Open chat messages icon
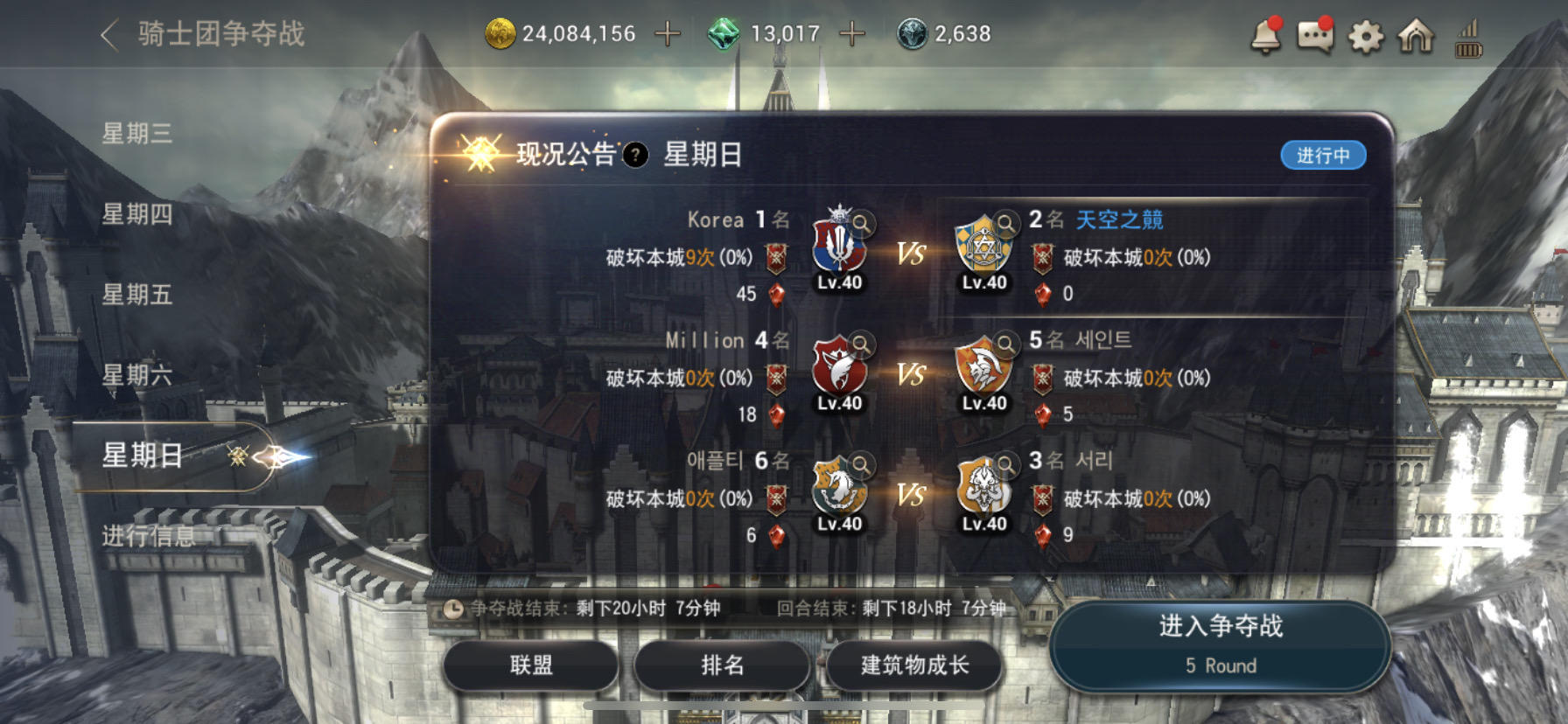Viewport: 1568px width, 724px height. (x=1315, y=35)
